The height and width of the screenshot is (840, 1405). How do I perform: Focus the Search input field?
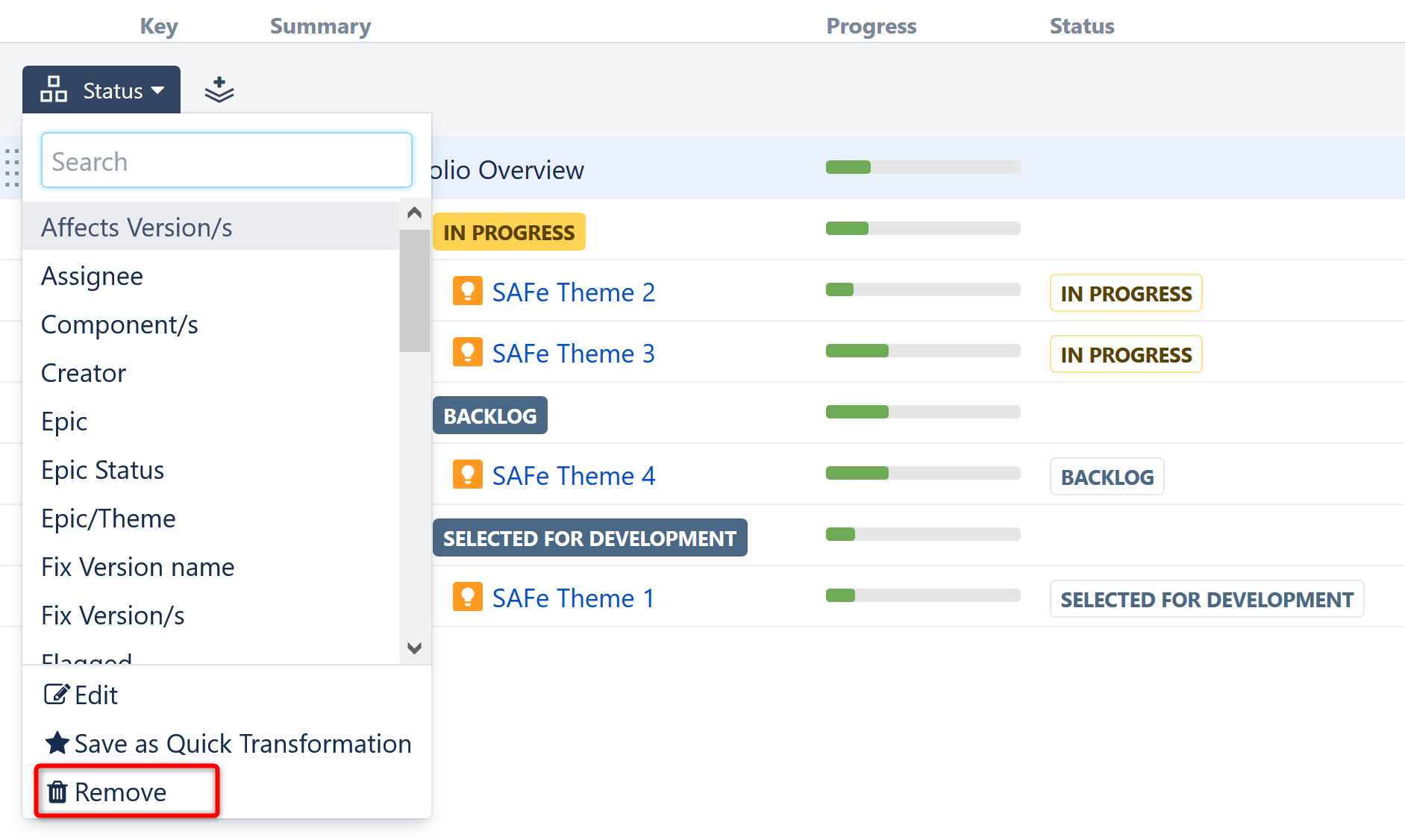(x=227, y=161)
